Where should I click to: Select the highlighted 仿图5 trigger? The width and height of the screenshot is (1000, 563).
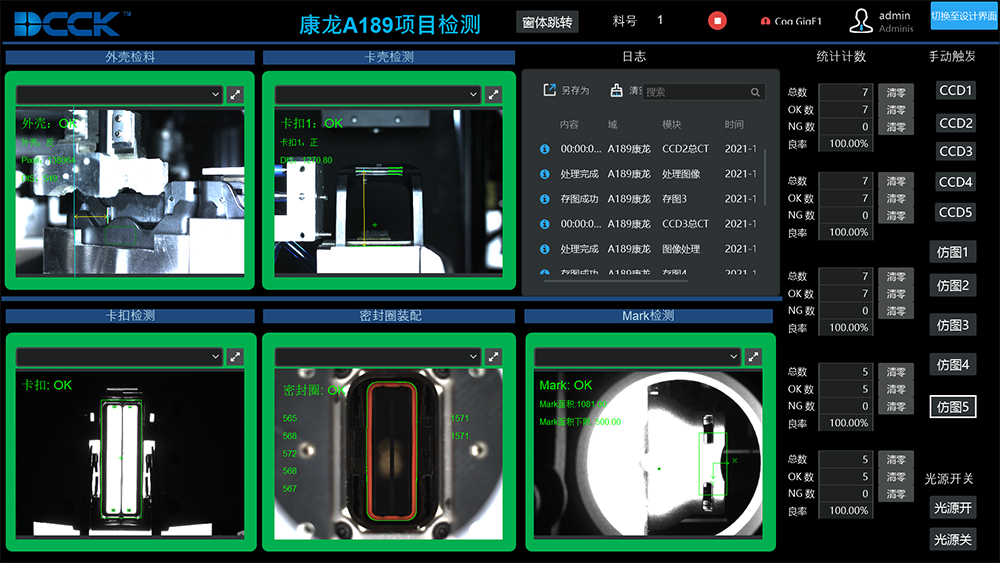pos(953,407)
